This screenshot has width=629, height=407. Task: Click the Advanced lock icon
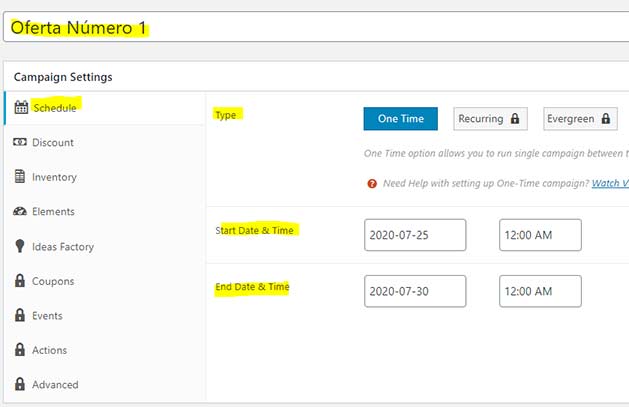point(20,384)
